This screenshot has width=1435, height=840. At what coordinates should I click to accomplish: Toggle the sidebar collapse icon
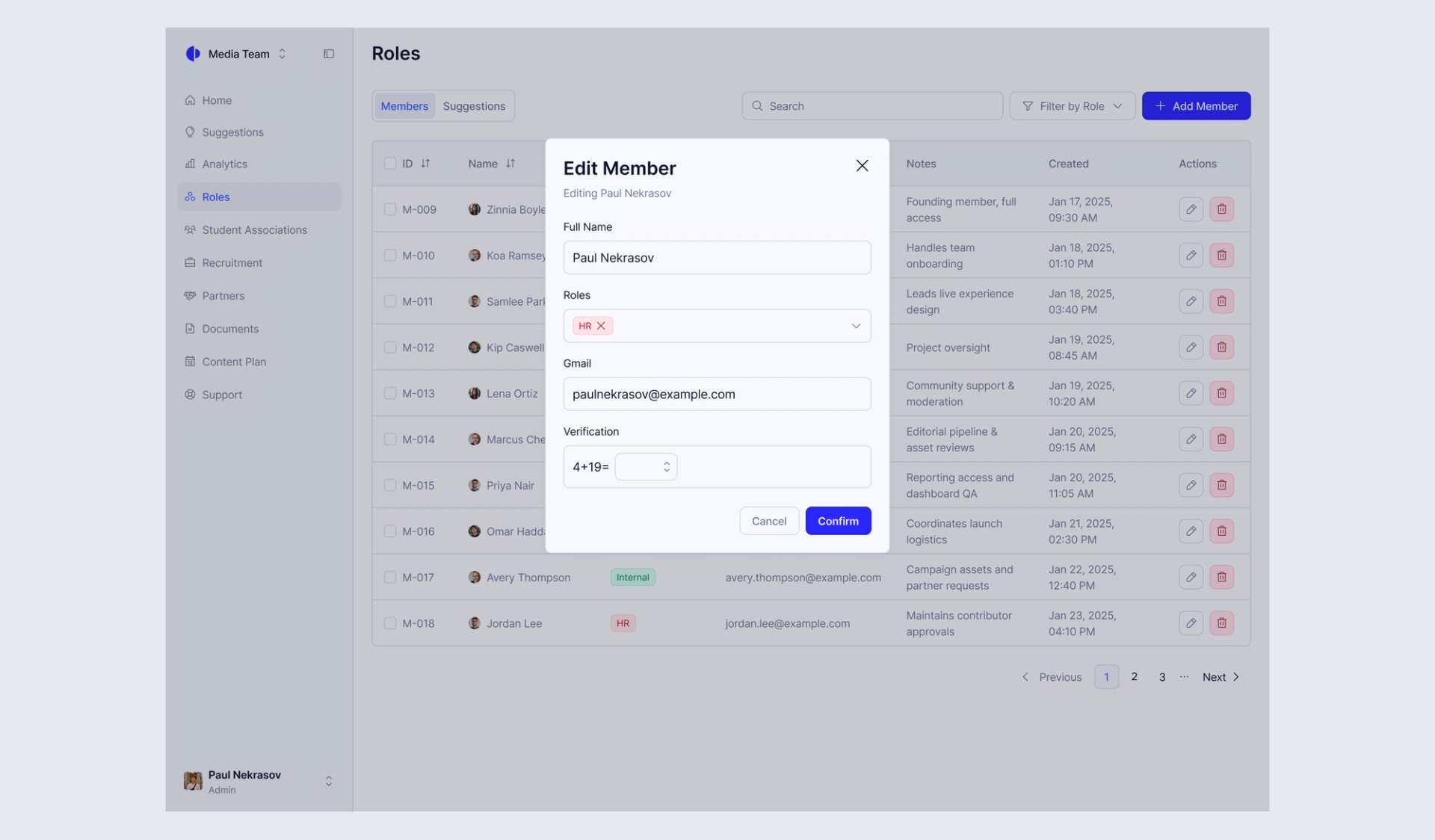[x=328, y=54]
